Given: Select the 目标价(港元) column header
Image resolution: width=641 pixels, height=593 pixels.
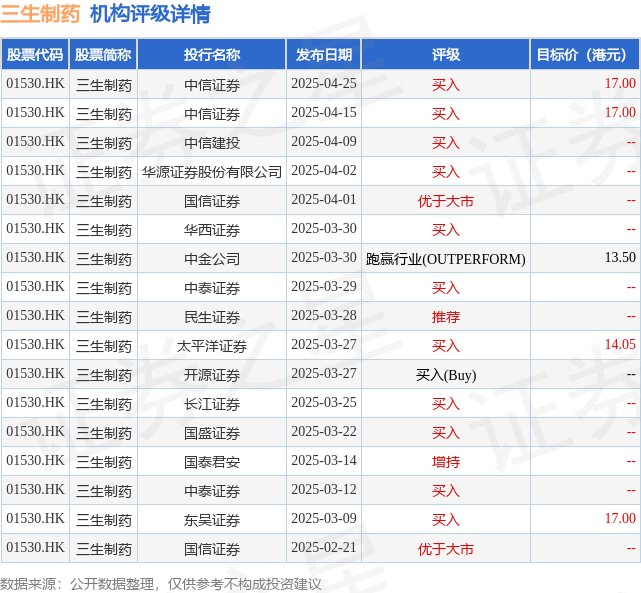Looking at the screenshot, I should tap(585, 55).
